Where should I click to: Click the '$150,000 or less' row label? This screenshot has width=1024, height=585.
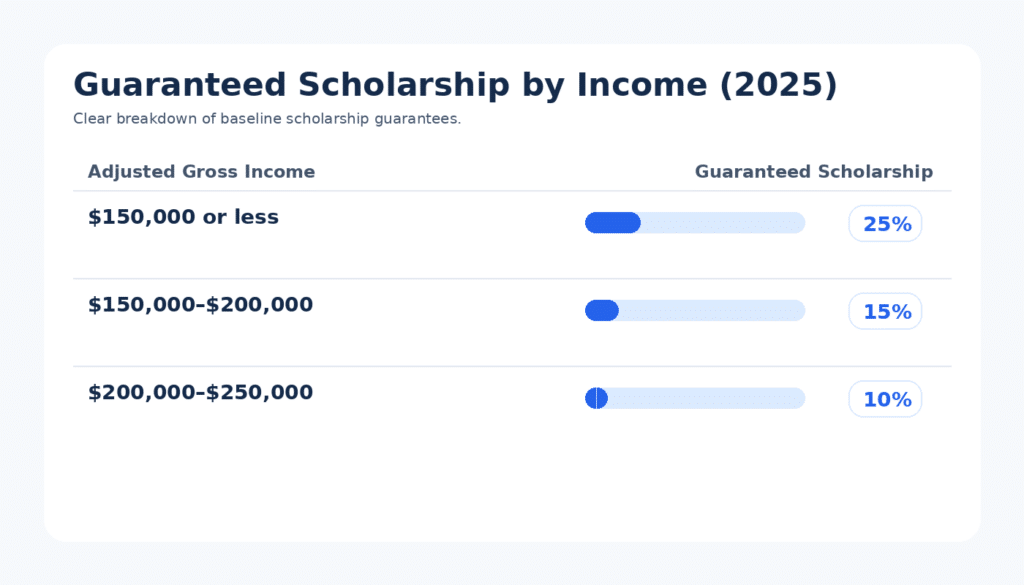183,217
